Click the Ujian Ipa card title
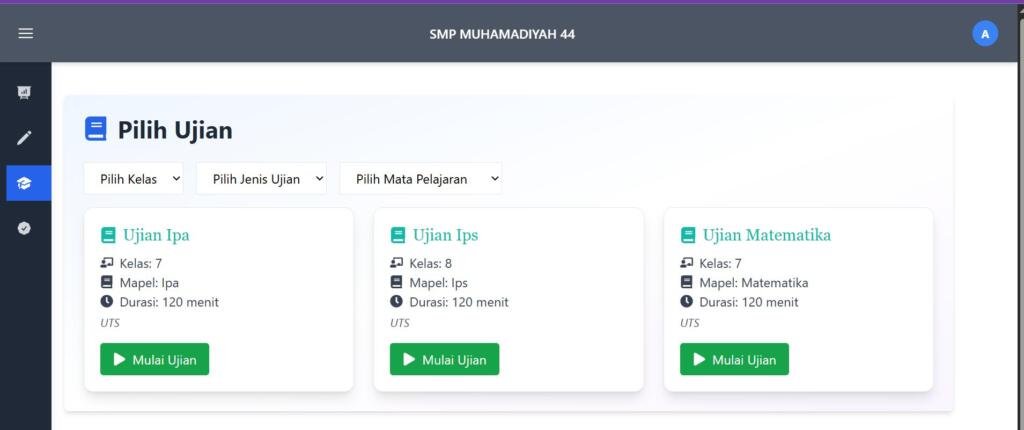Screen dimensions: 1024x430 [x=156, y=236]
